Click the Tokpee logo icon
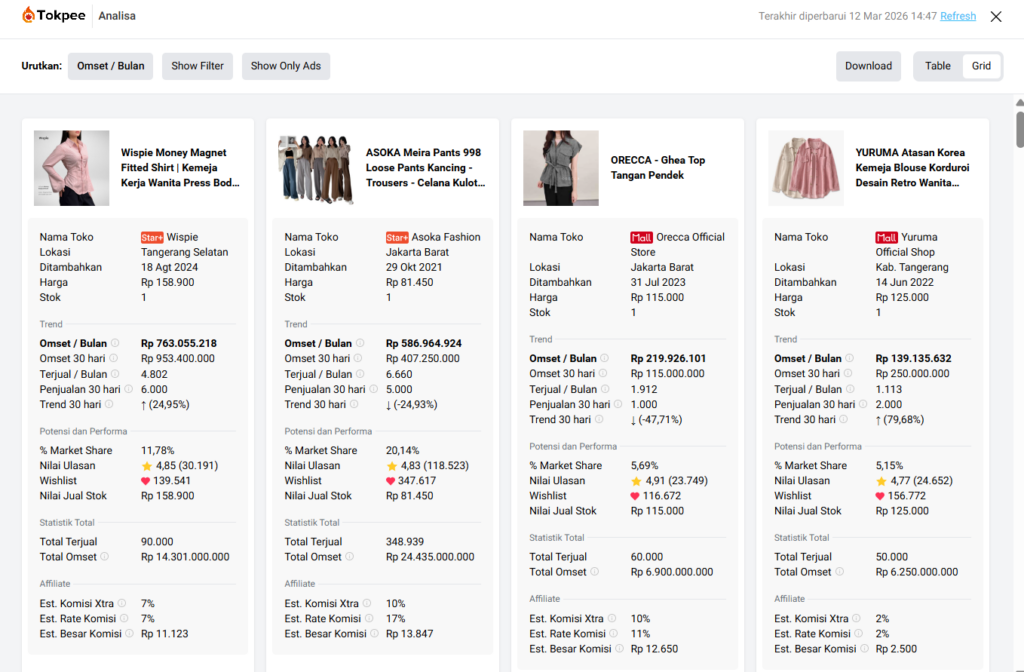 point(29,16)
